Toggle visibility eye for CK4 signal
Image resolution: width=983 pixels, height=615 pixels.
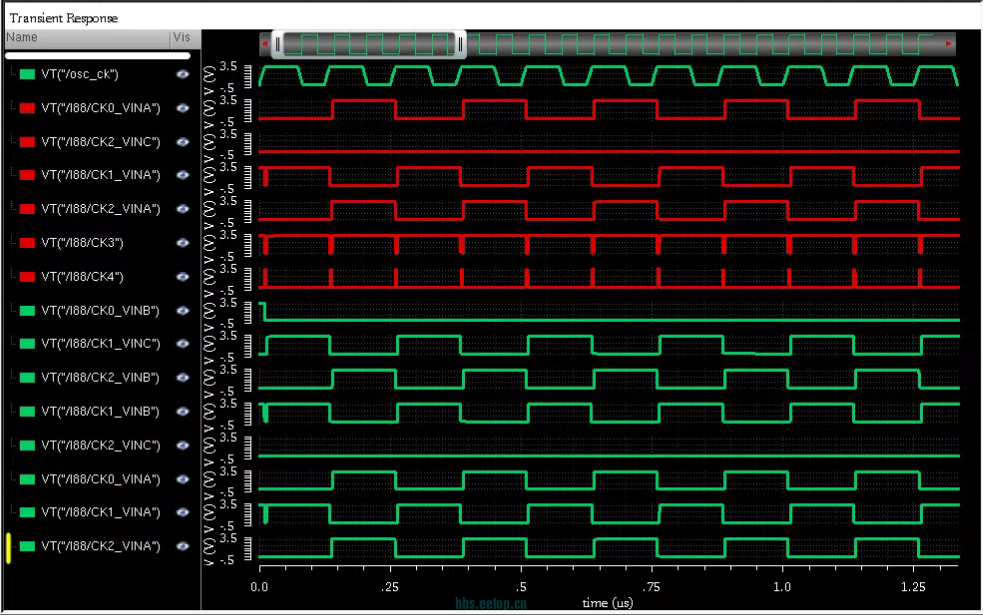point(182,277)
